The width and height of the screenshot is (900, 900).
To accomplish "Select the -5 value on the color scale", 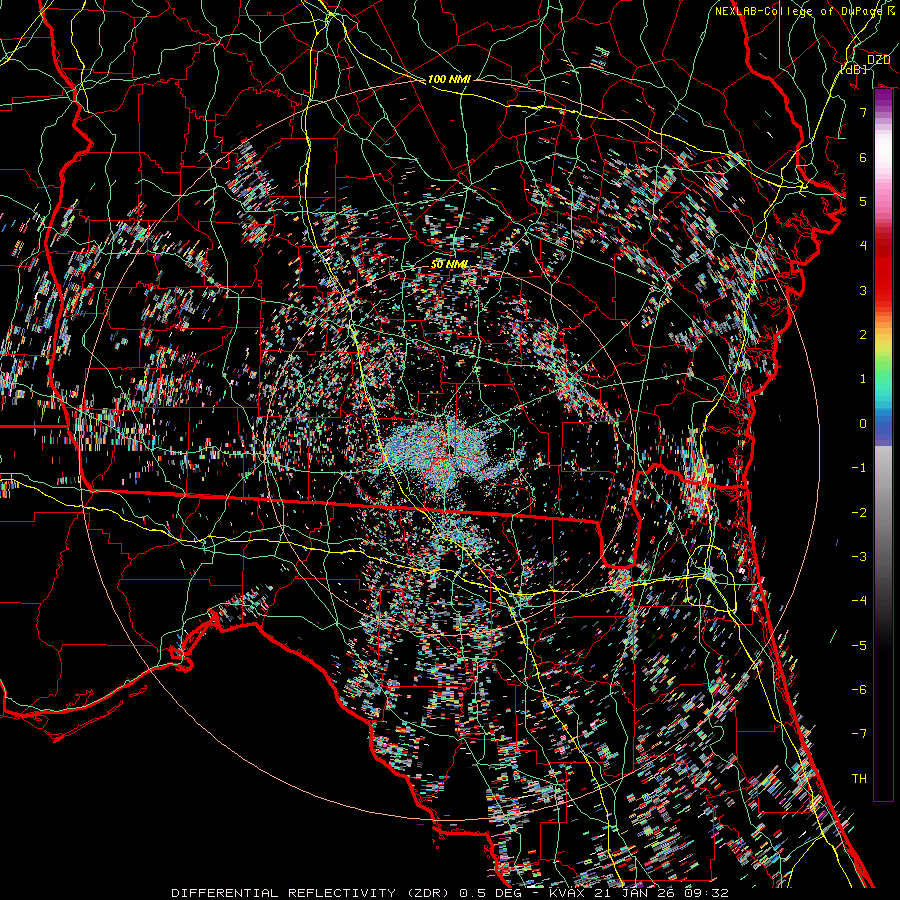I will coord(859,646).
